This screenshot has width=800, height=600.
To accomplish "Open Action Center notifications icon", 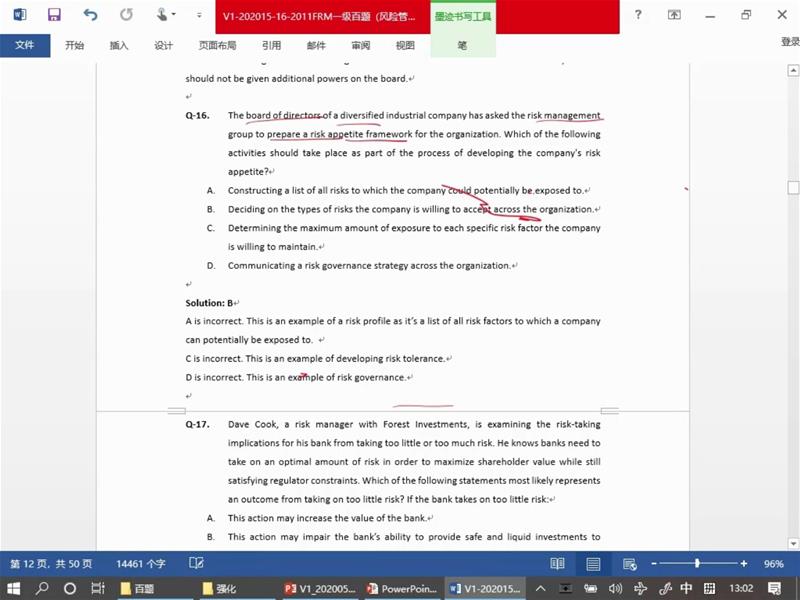I will point(774,588).
